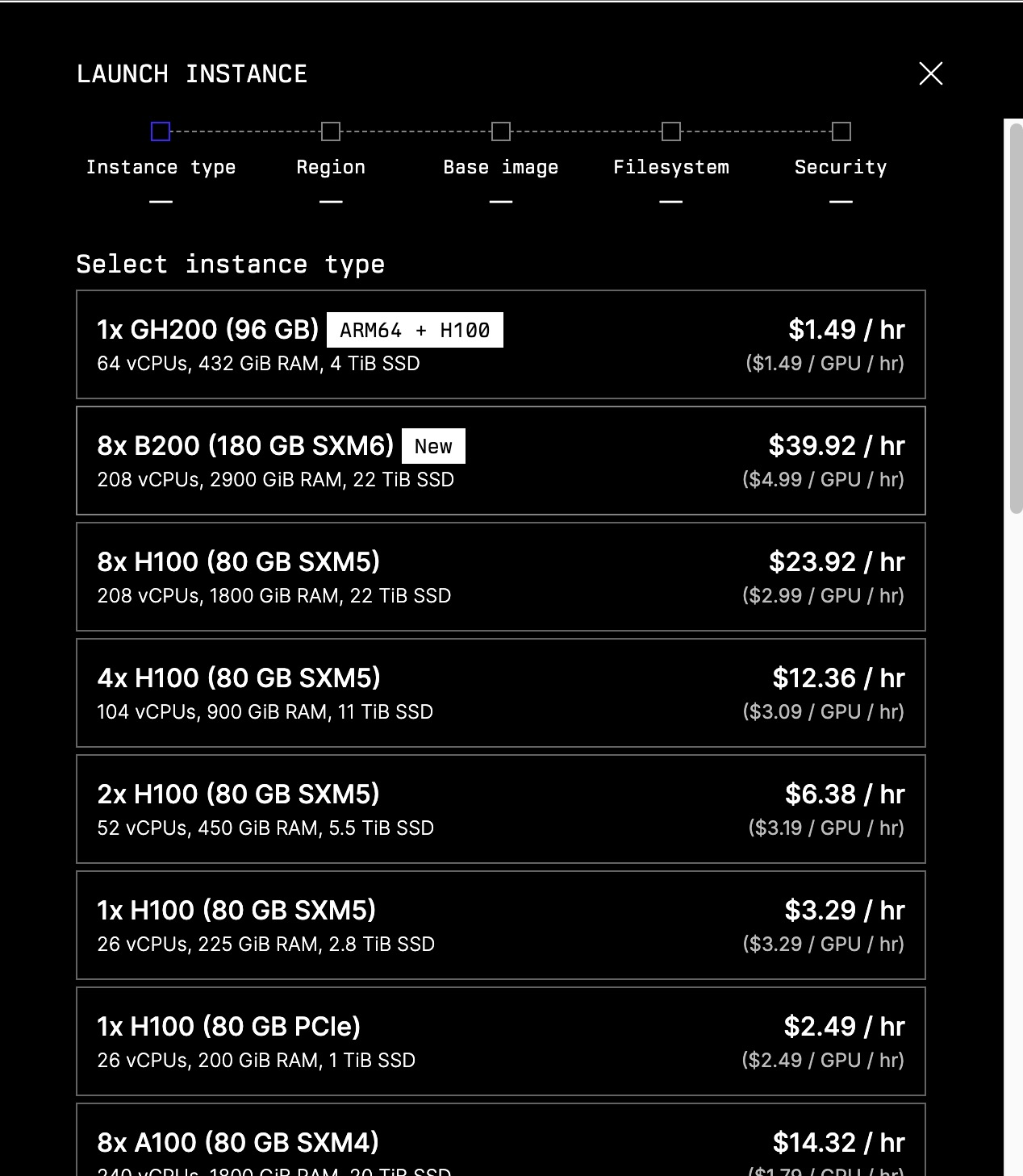
Task: Click the New badge on B200
Action: click(433, 446)
